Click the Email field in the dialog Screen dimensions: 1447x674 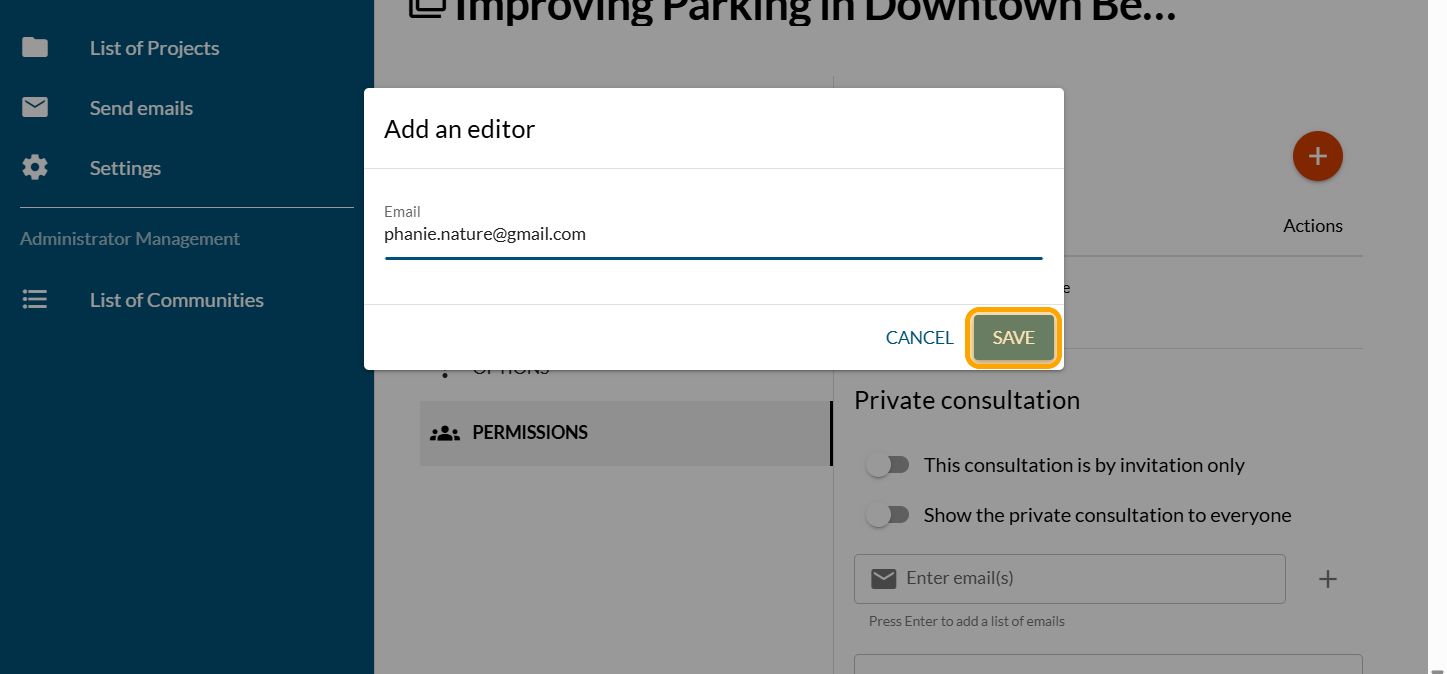(x=712, y=235)
